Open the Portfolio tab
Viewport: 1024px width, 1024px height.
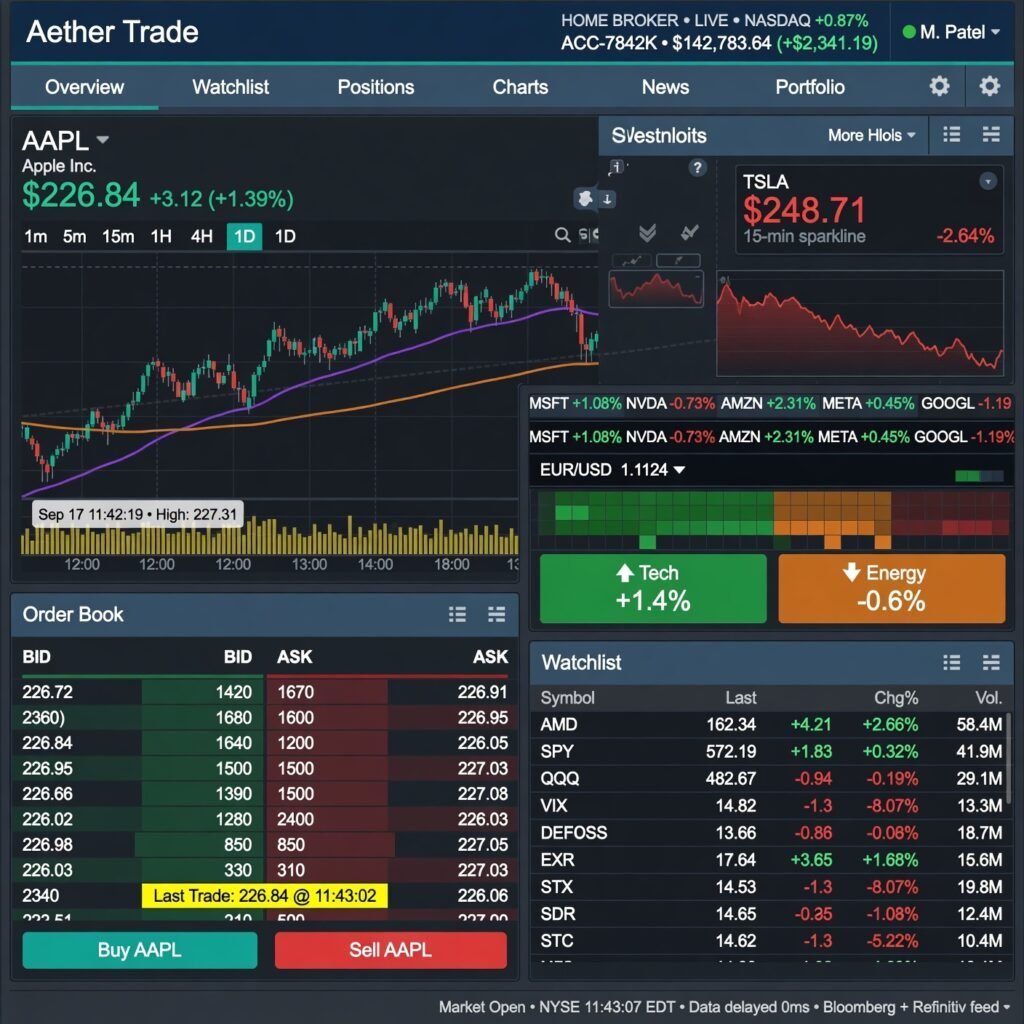click(810, 87)
